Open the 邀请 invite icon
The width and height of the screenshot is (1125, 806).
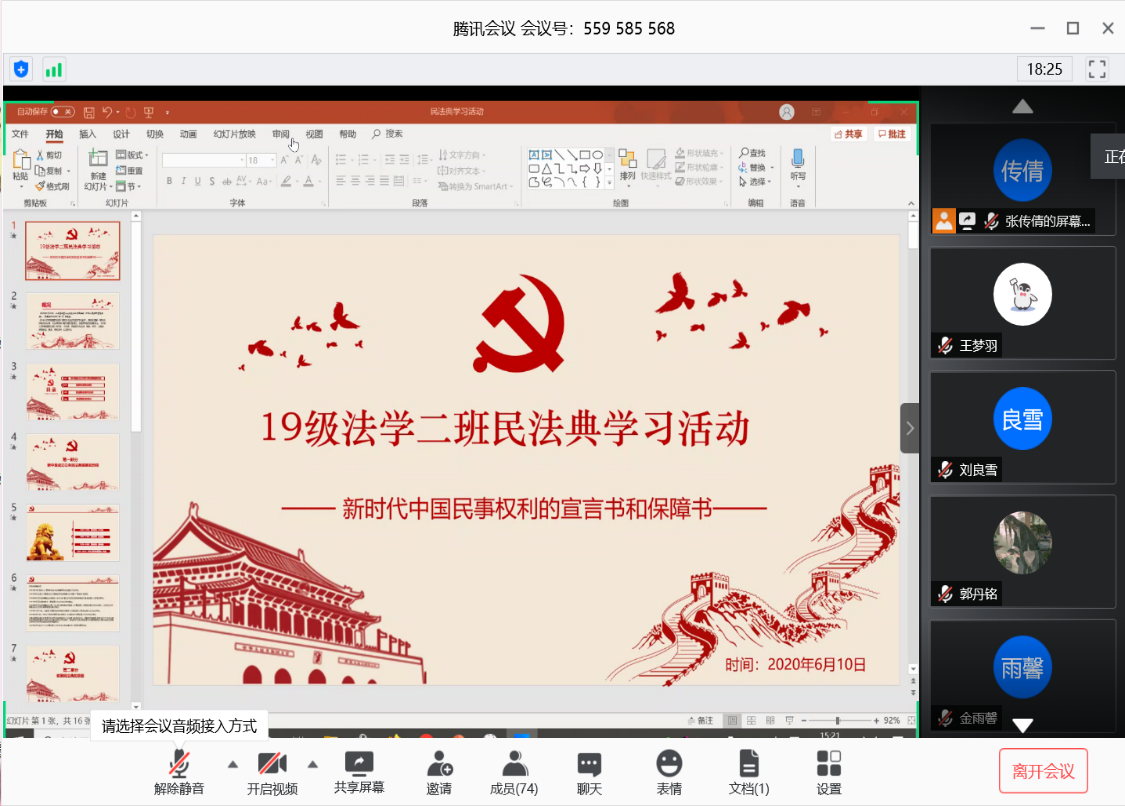[439, 772]
